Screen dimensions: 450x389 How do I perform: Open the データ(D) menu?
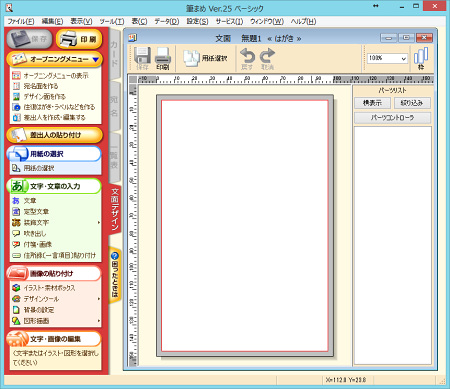(x=166, y=21)
